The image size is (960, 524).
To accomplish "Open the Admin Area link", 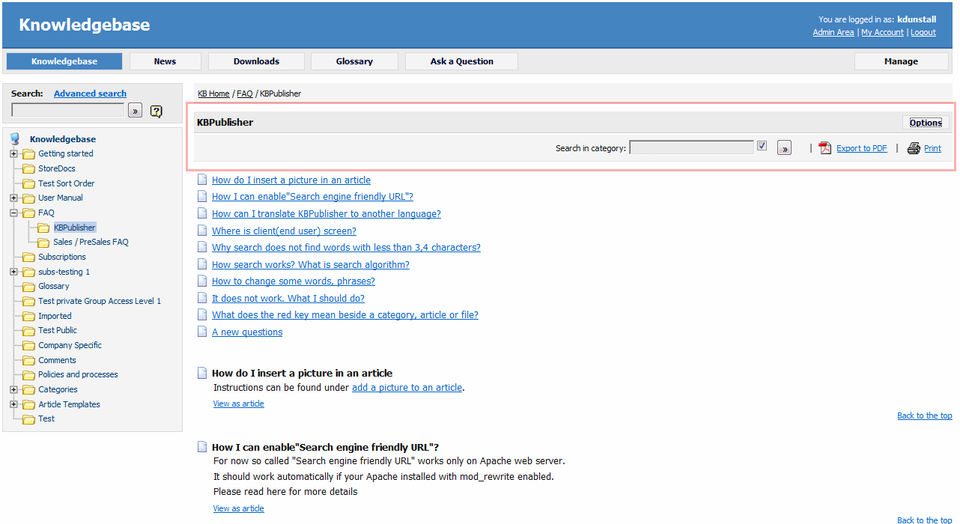I will (x=833, y=32).
